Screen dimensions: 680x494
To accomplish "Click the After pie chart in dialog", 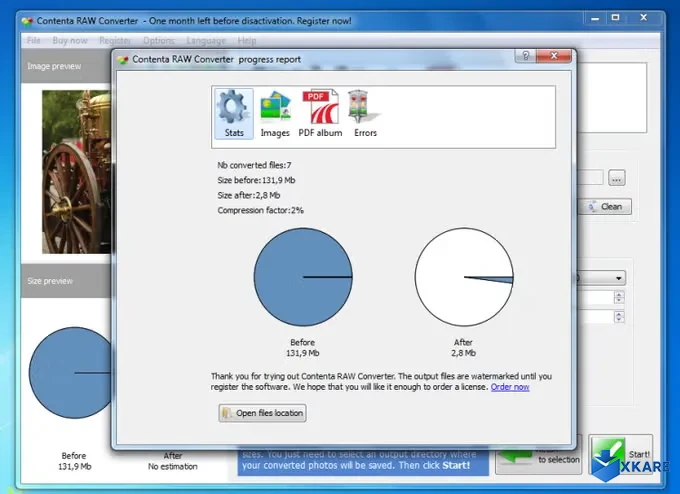I will pyautogui.click(x=464, y=277).
